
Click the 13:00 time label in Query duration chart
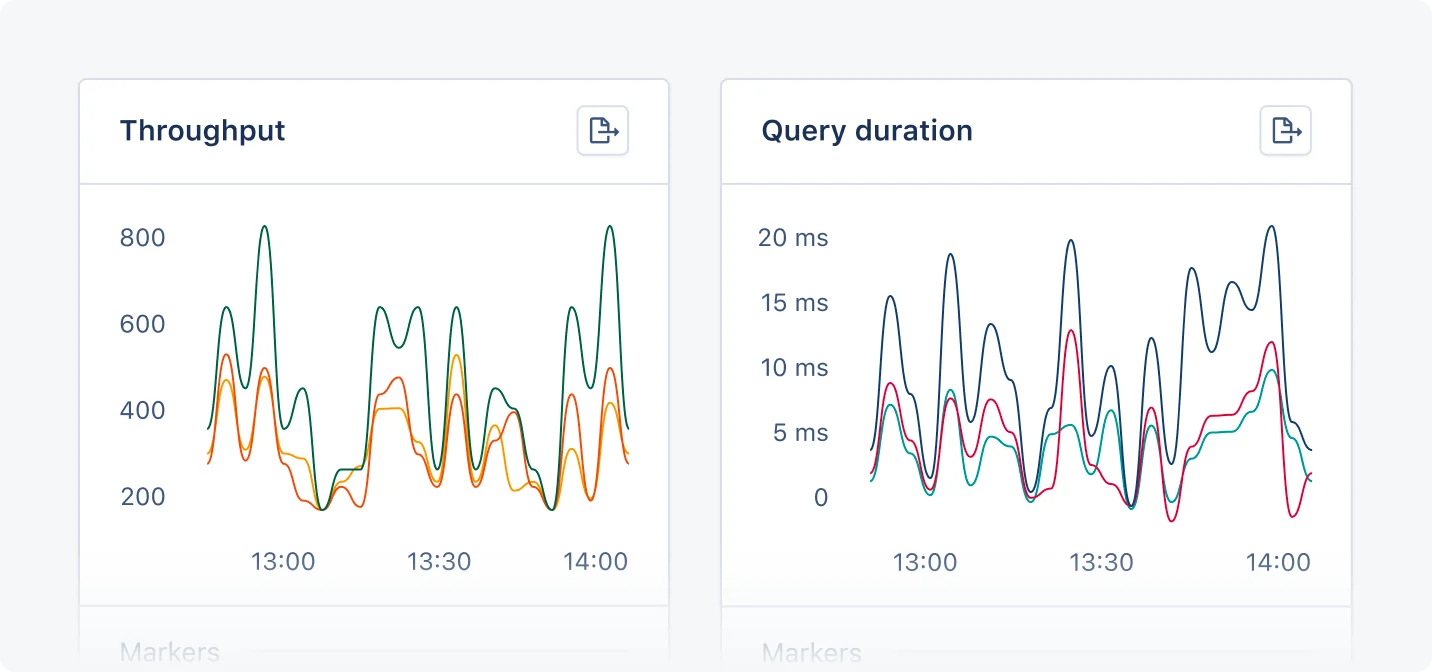925,562
